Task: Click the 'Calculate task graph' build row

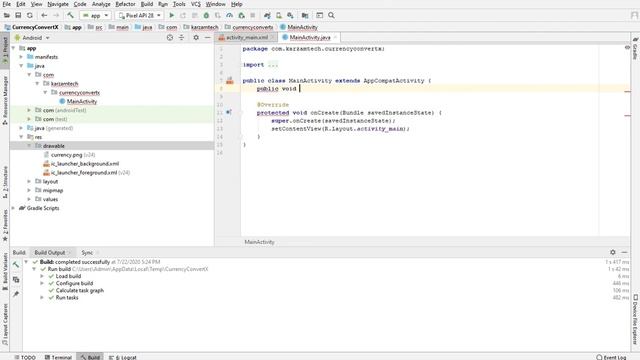Action: pyautogui.click(x=80, y=290)
